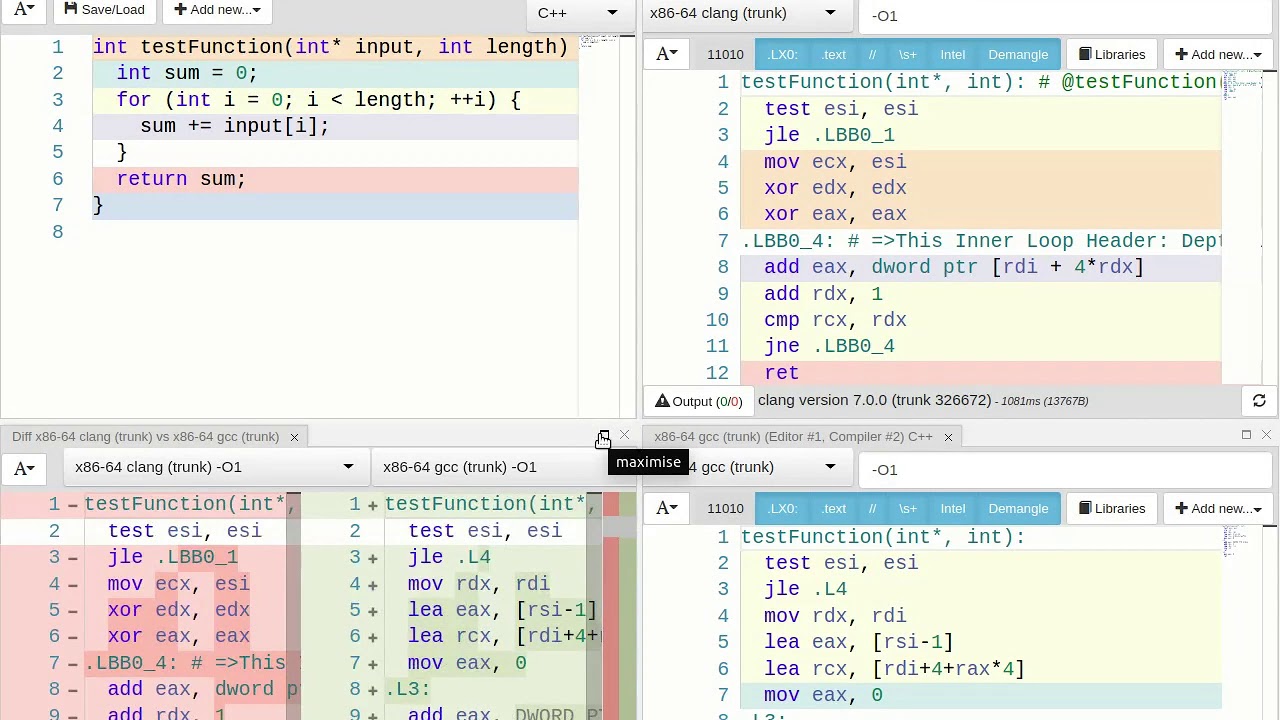Click clang version 7.0.0 status text
Screen dimensions: 1280x720
pos(874,400)
